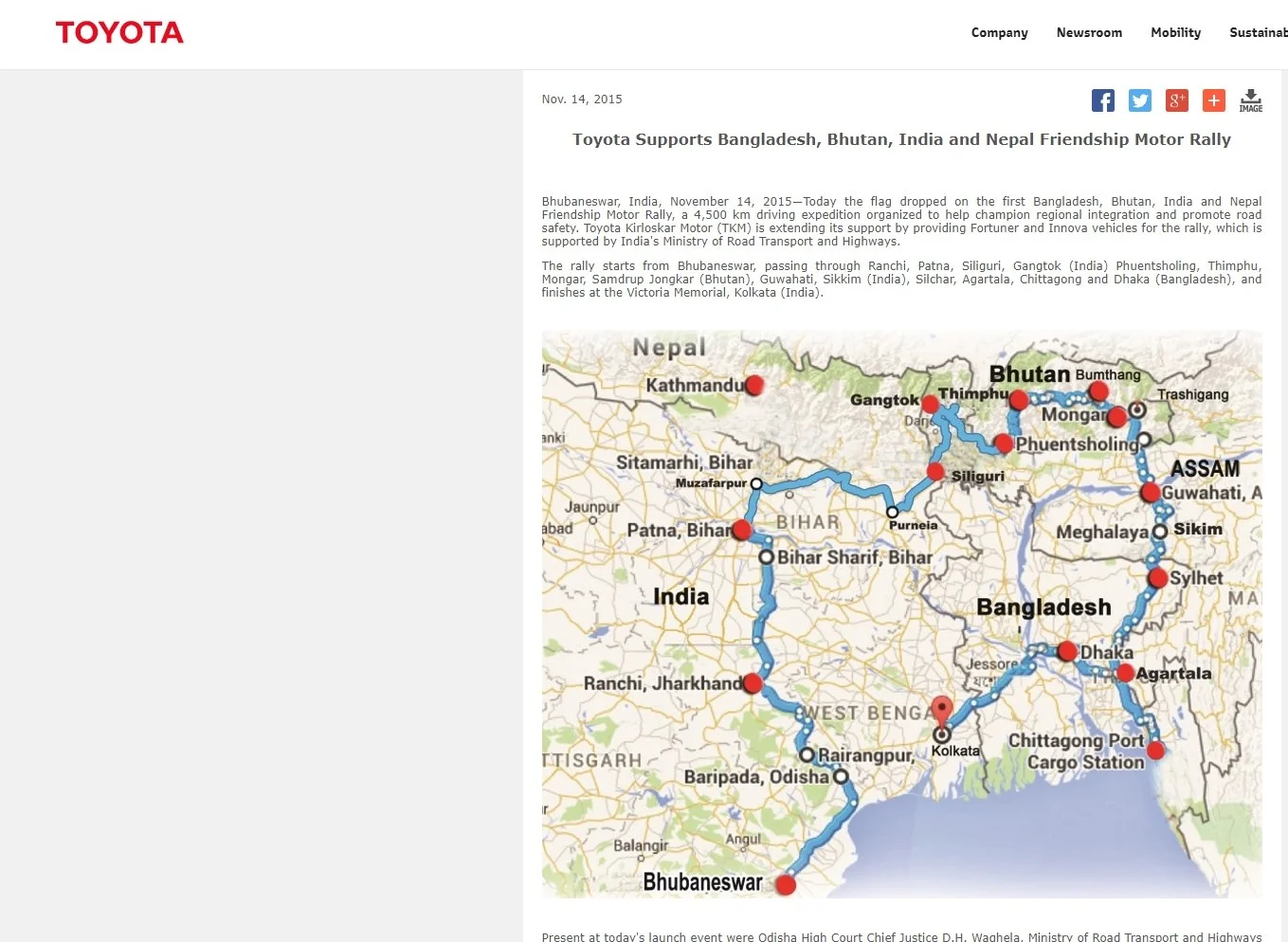
Task: Download the image via IMAGE icon
Action: (x=1251, y=100)
